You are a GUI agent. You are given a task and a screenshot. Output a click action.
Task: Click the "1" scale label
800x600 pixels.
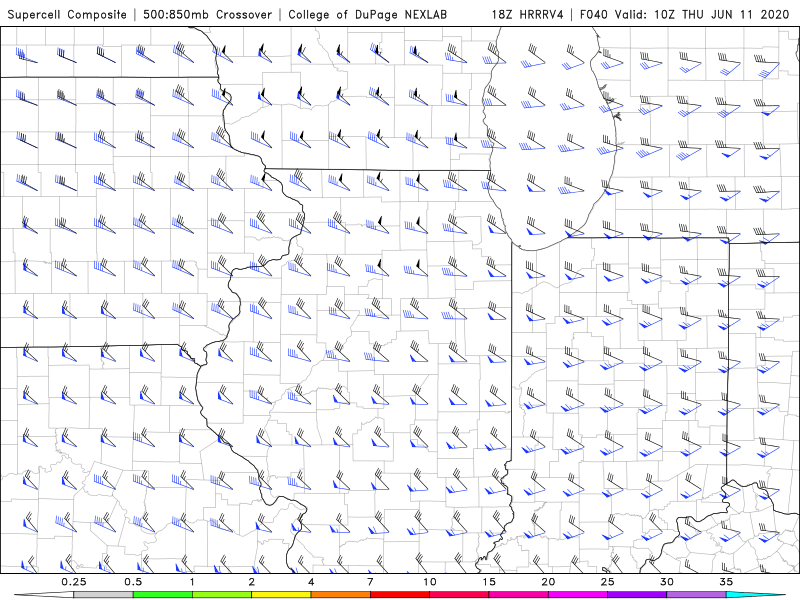tap(192, 582)
